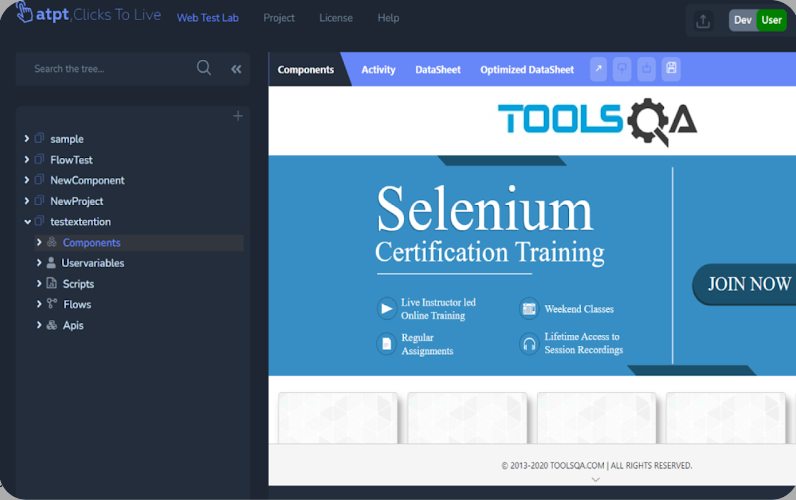Select the FlowTest project label
Image resolution: width=796 pixels, height=500 pixels.
[71, 160]
